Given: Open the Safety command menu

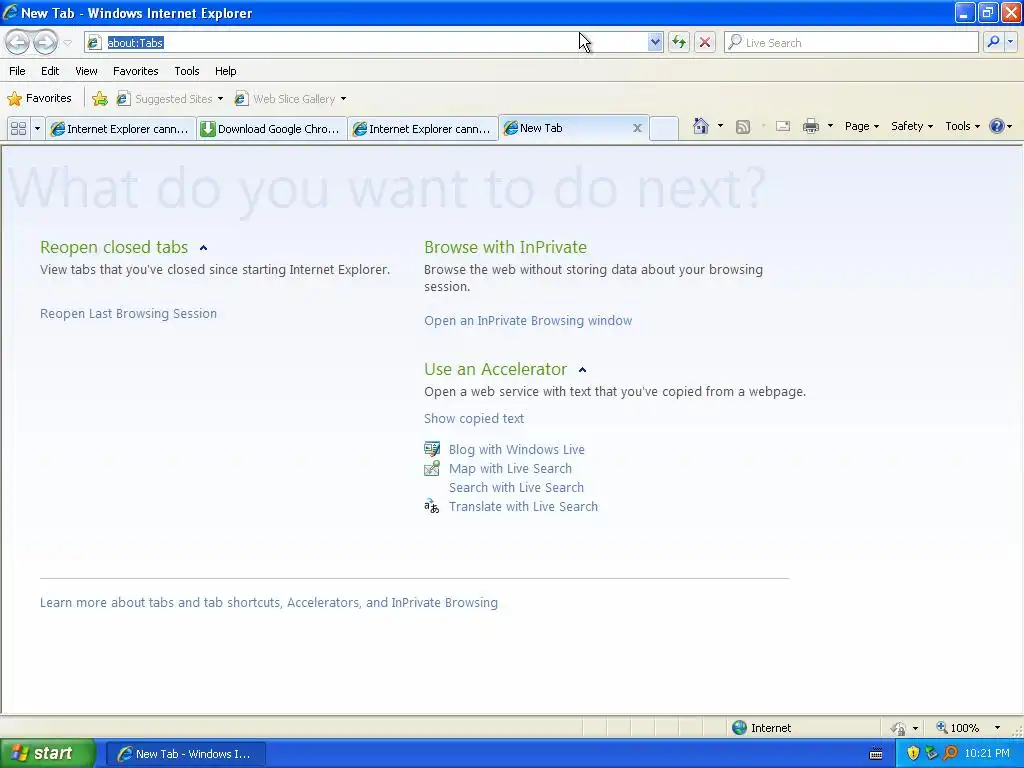Looking at the screenshot, I should [912, 126].
